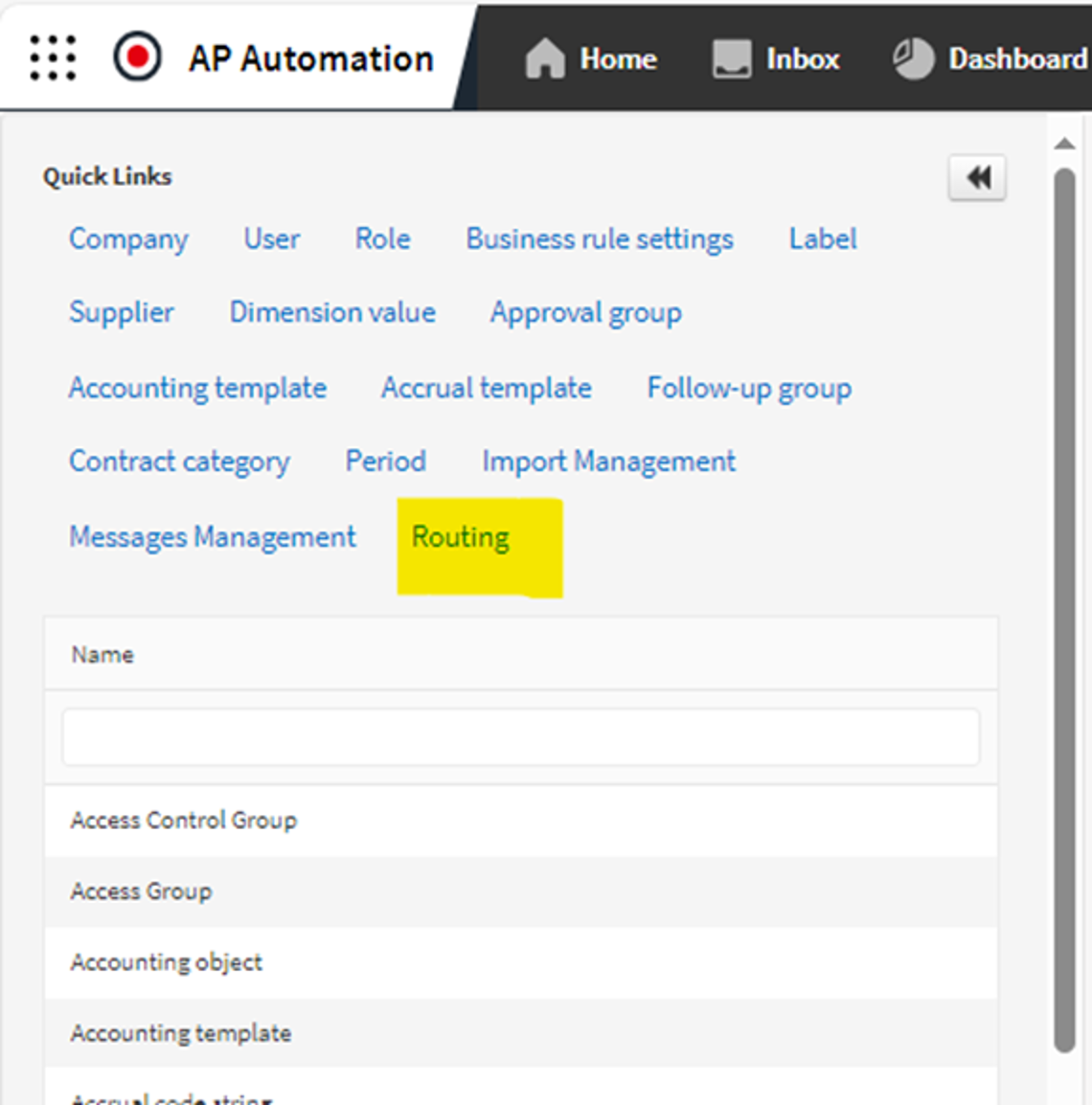Click the AP Automation red logo icon
This screenshot has width=1092, height=1105.
[137, 58]
